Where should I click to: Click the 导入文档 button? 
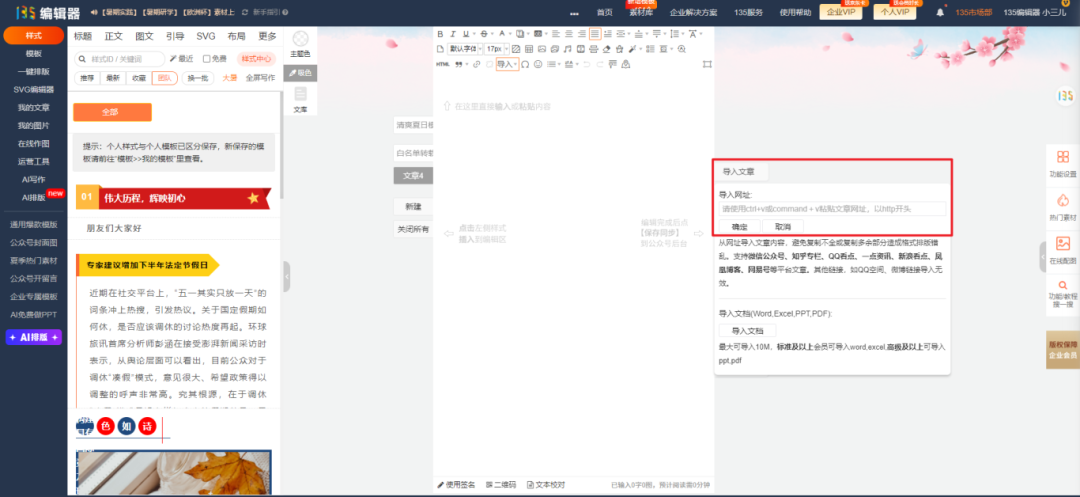pos(747,330)
